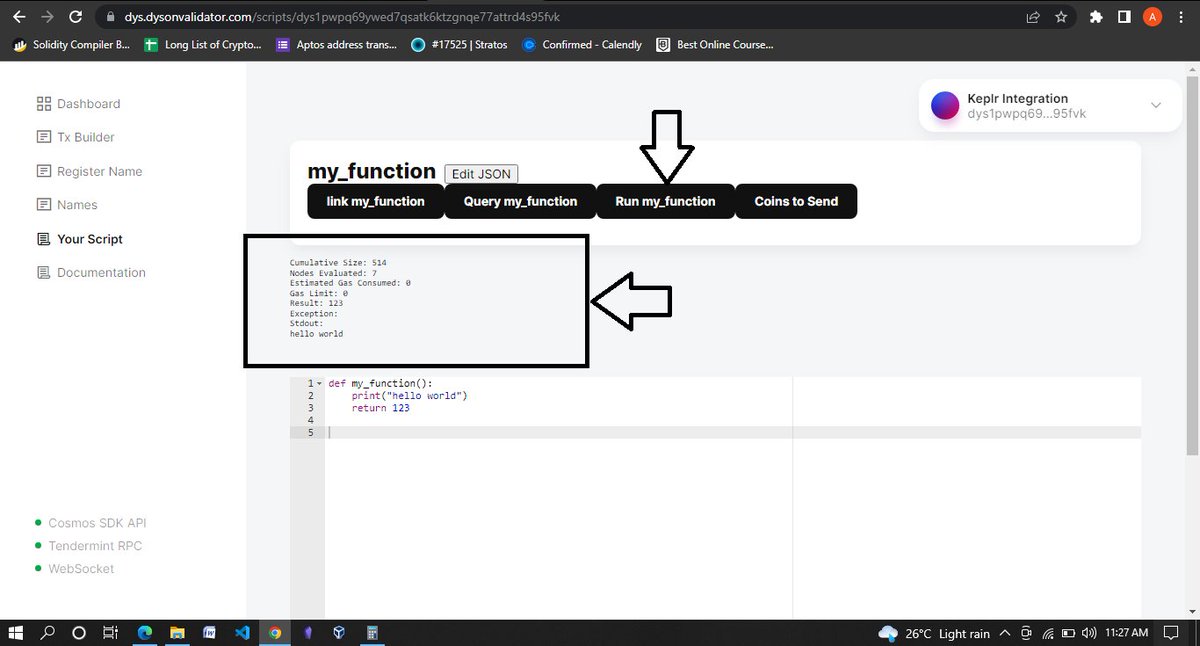Open Visual Studio Code from taskbar
Viewport: 1200px width, 646px height.
coord(242,632)
